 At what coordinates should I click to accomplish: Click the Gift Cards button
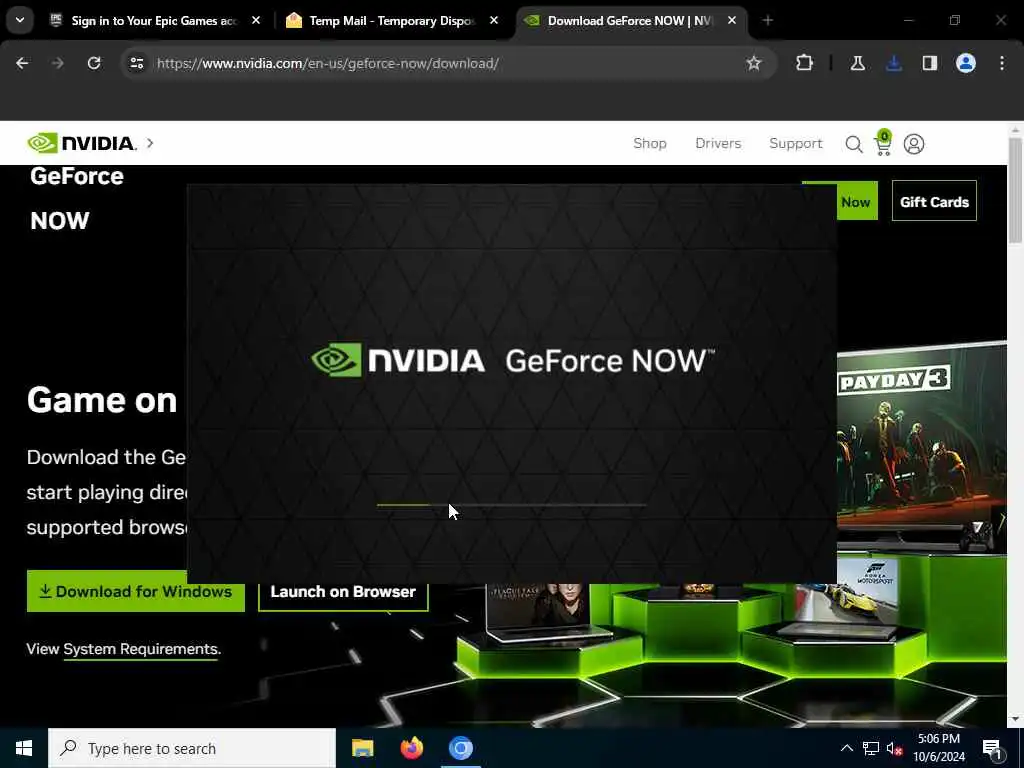pyautogui.click(x=934, y=201)
